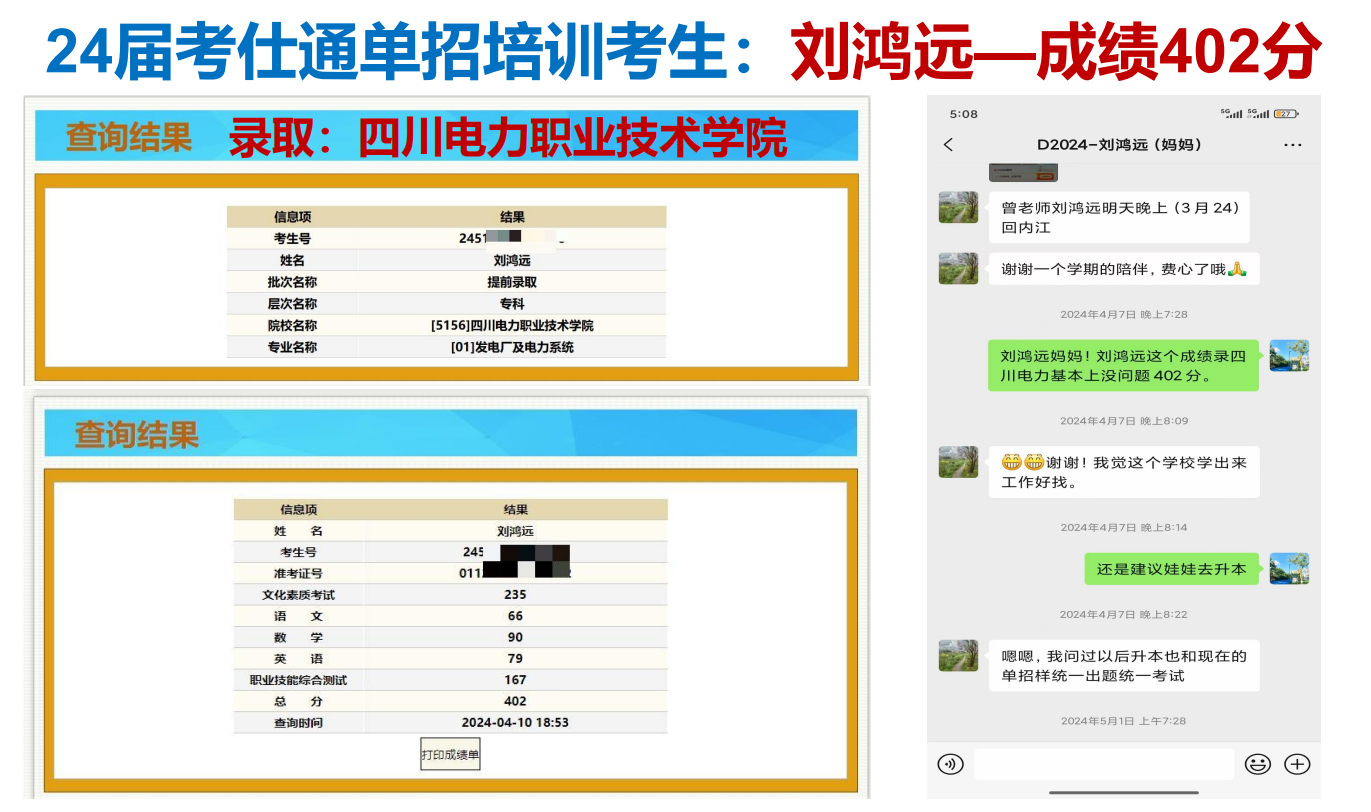Open avatar beside the 嗯嗯，我问过以后升本 message
This screenshot has height=812, width=1371.
point(958,655)
